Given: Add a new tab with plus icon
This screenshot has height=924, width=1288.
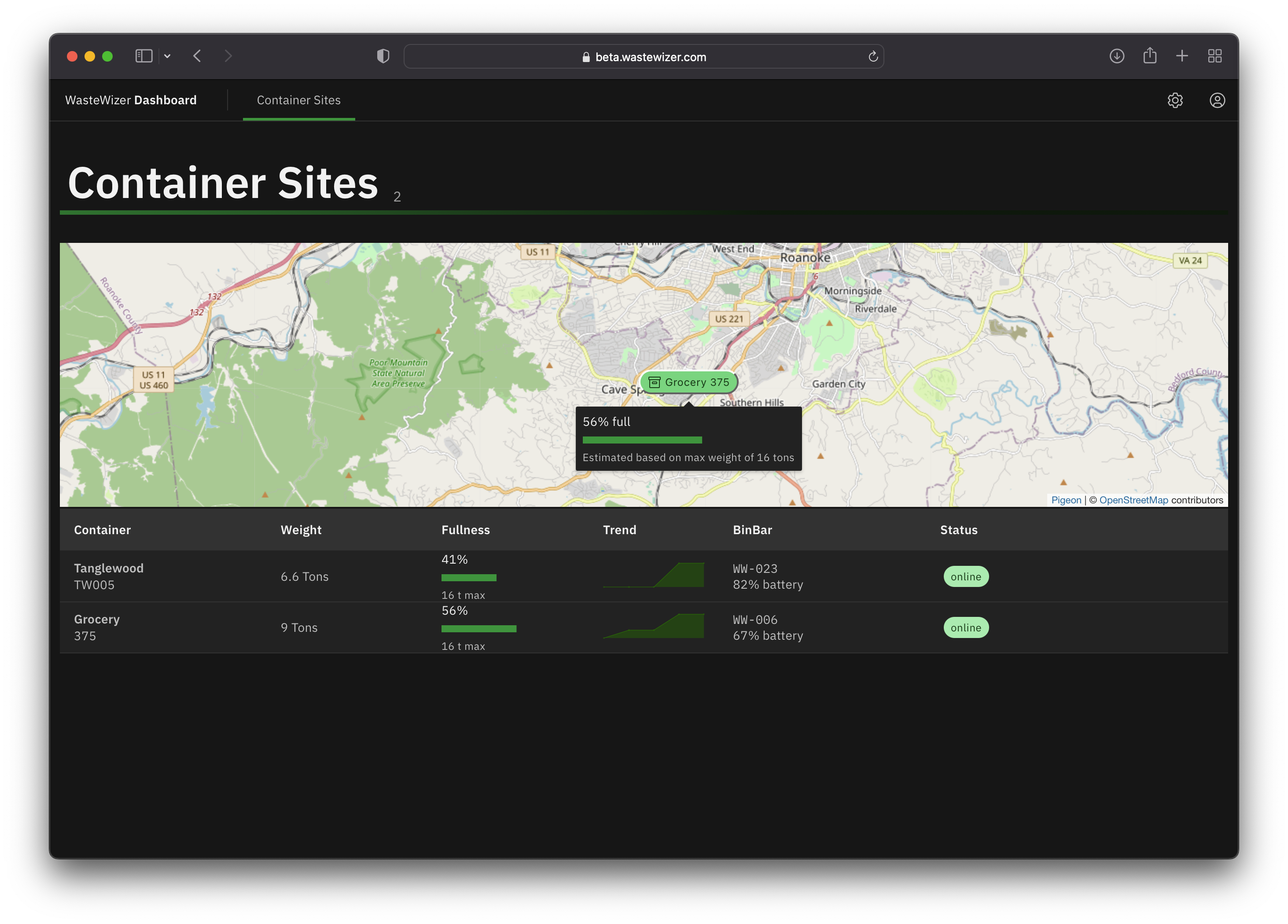Looking at the screenshot, I should point(1182,56).
